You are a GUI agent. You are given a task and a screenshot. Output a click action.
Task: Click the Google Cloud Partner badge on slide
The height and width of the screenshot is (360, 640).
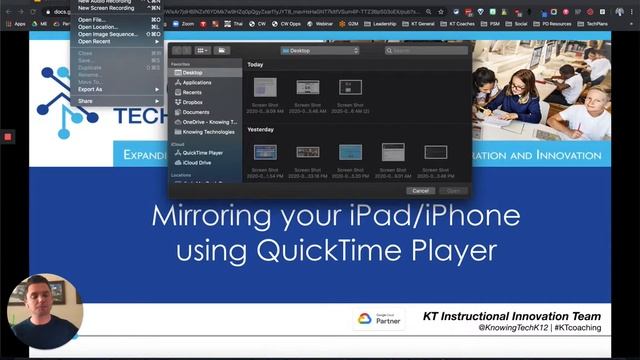coord(379,318)
